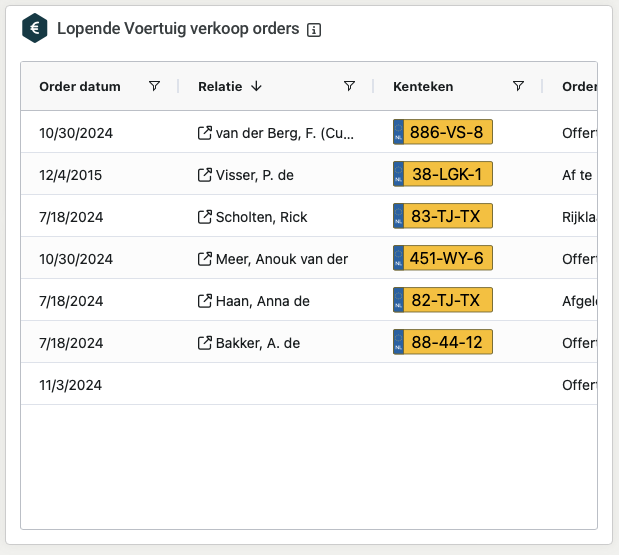
Task: Click the Kenteken column header
Action: [423, 86]
